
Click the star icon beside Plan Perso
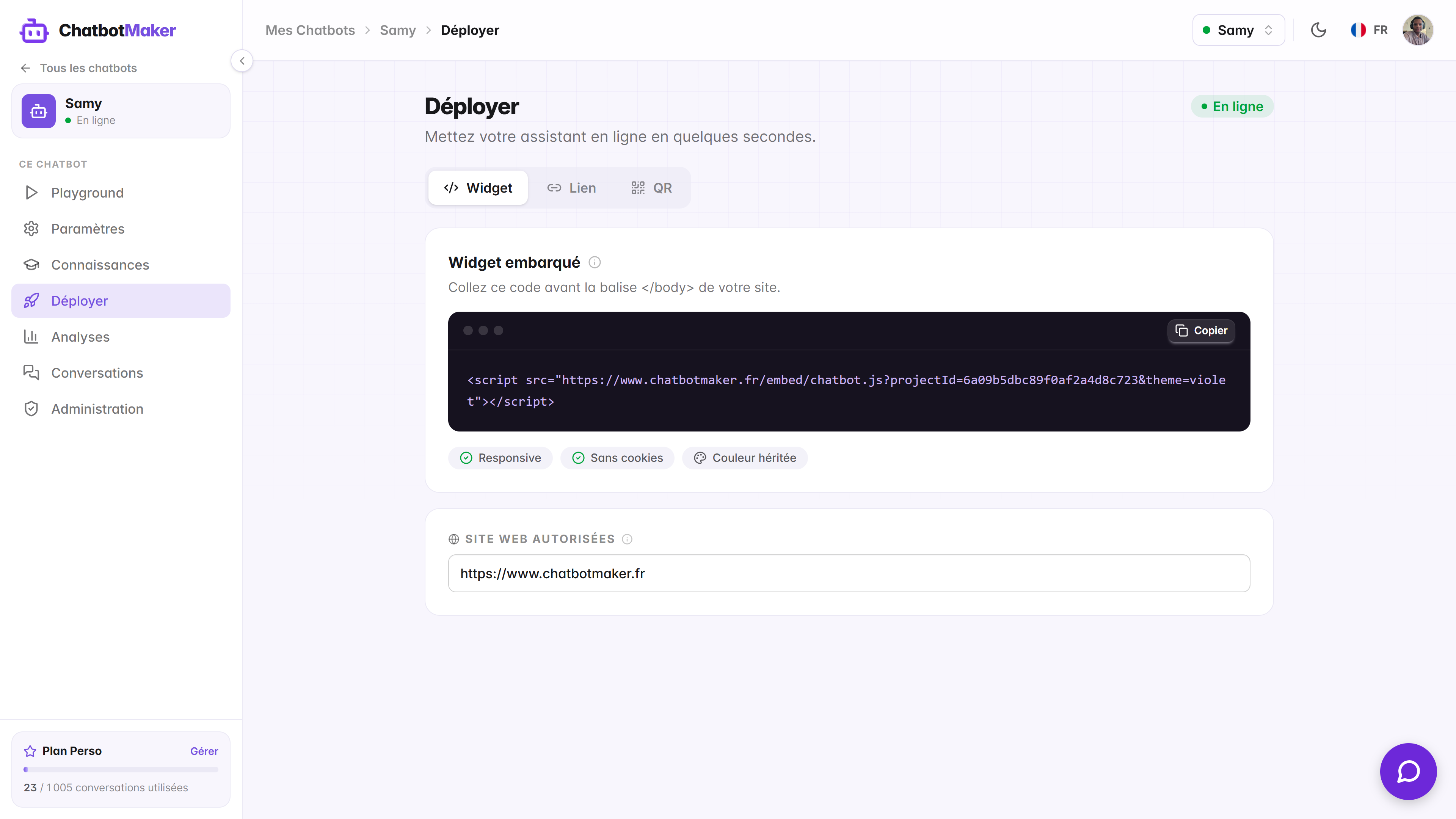[30, 751]
